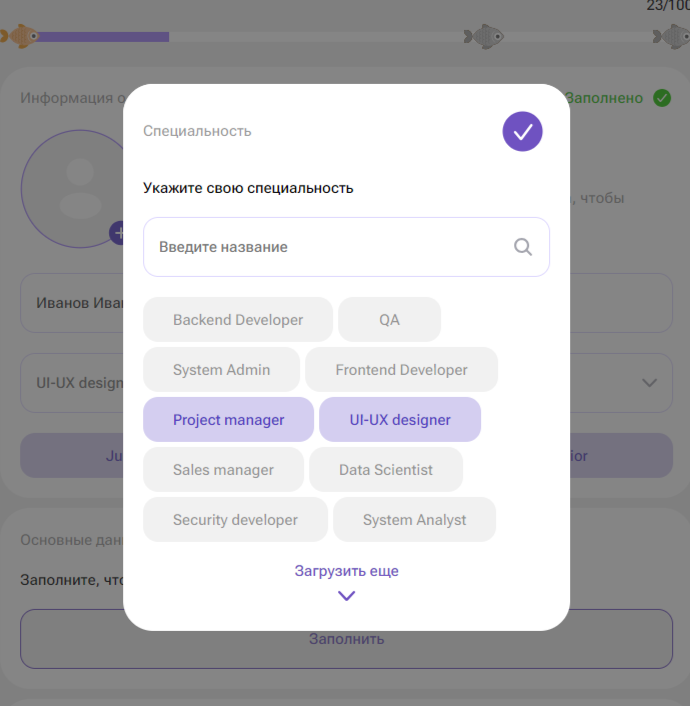Click the purple profile progress bar
Screen dimensions: 690x706
(x=102, y=37)
